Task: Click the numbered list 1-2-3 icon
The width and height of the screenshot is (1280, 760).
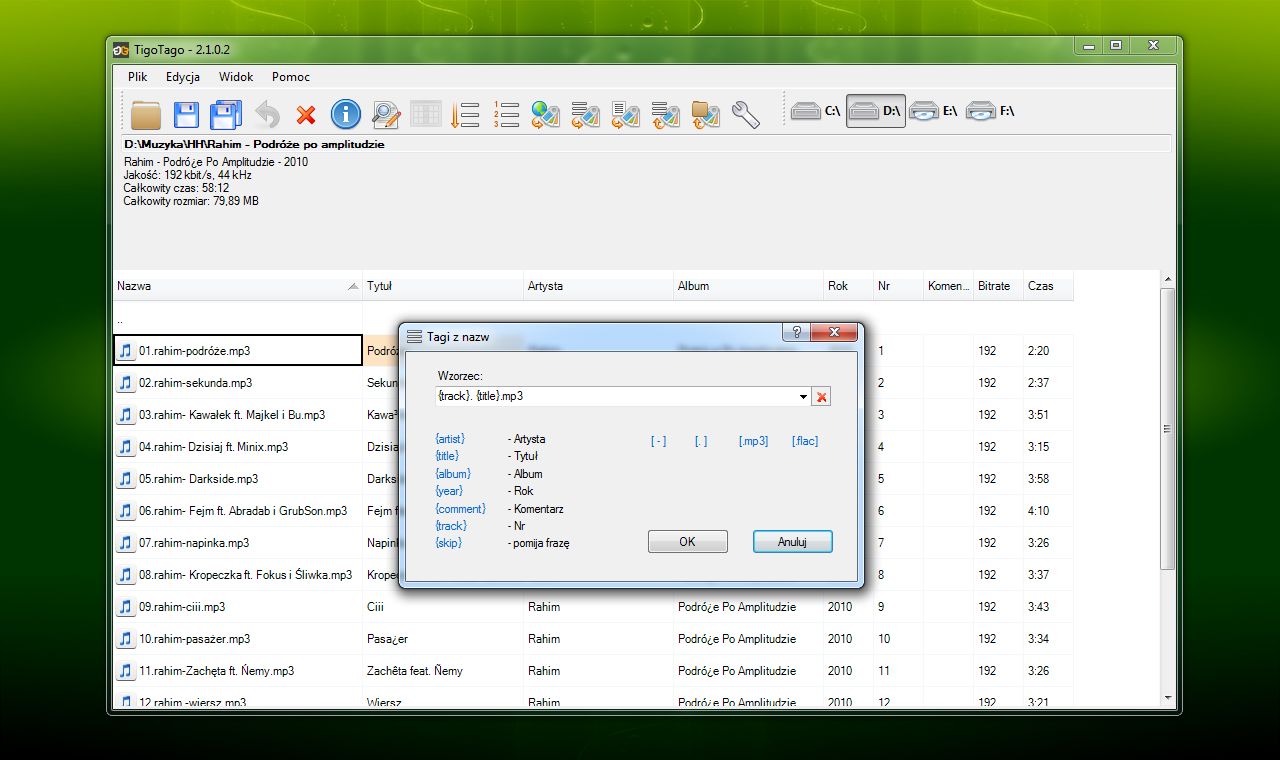Action: [506, 113]
